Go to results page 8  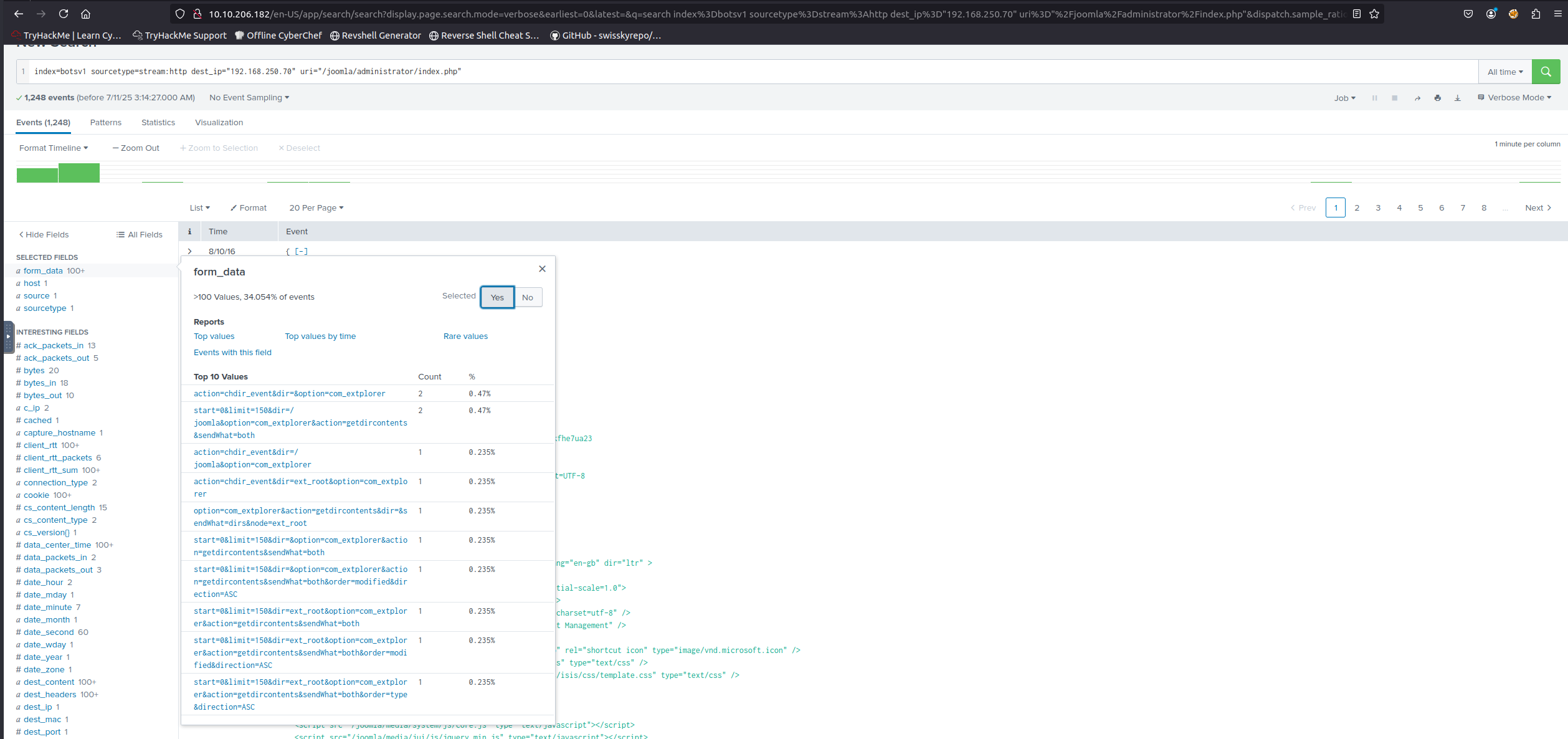pos(1484,207)
